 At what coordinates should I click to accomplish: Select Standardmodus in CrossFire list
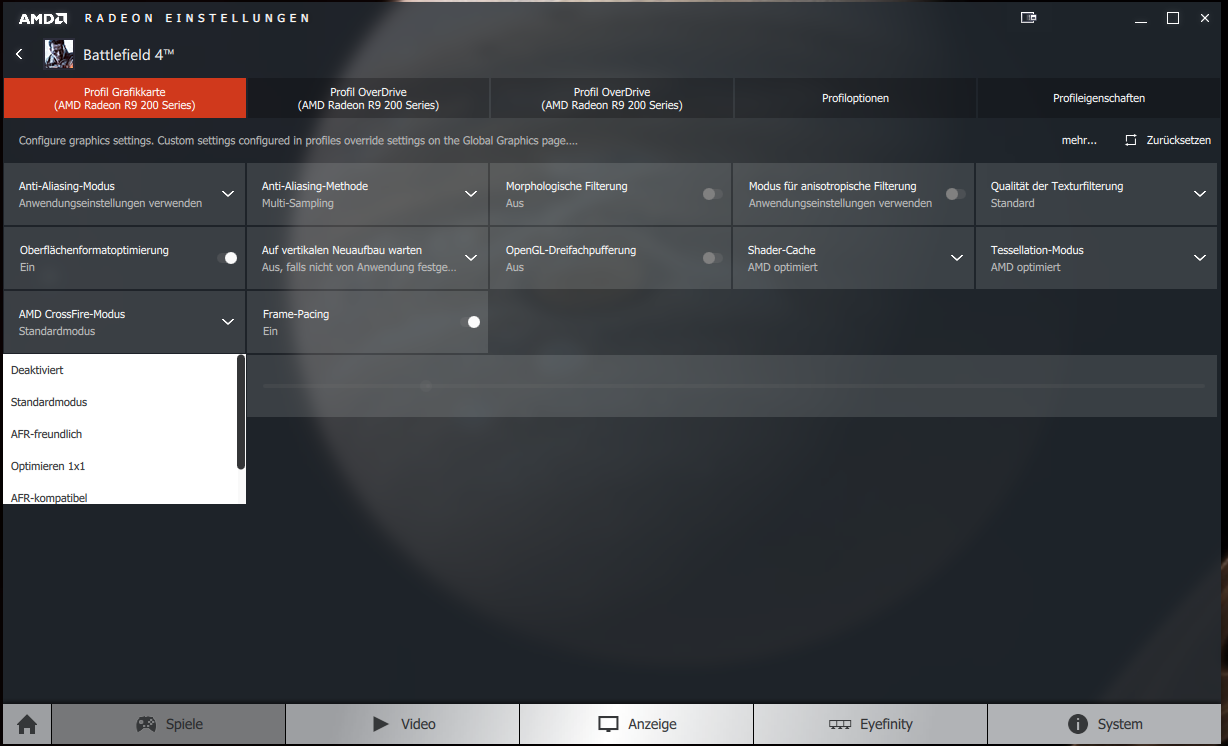tap(120, 402)
